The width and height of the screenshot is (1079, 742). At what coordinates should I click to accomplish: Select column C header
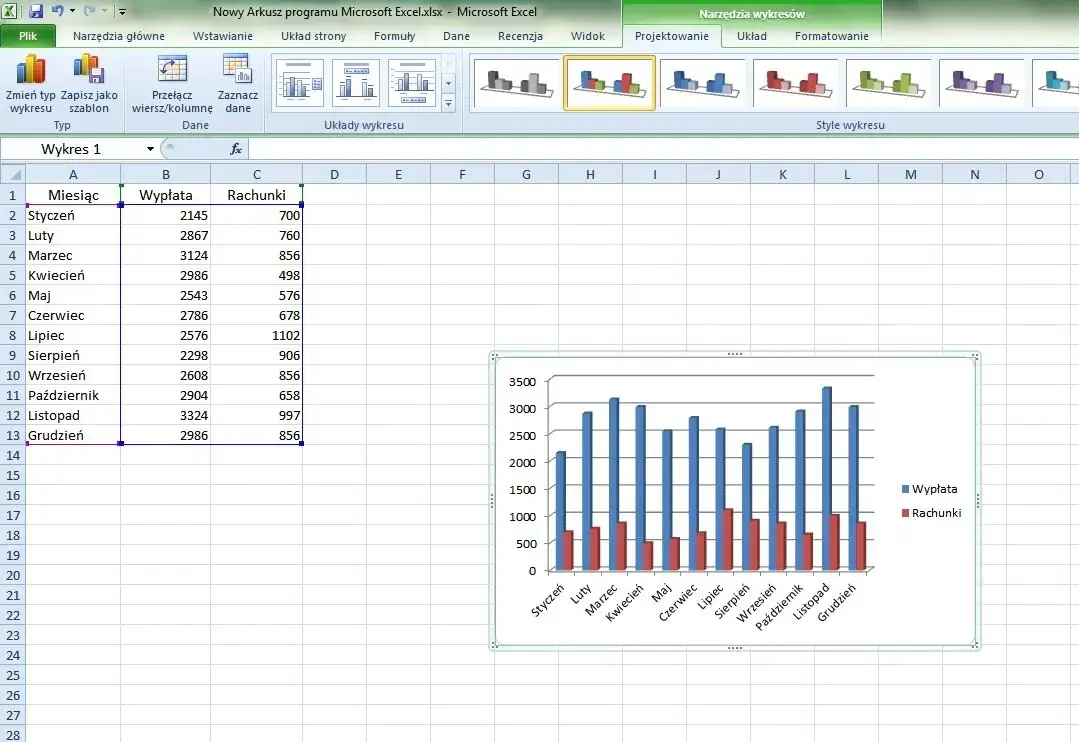point(257,174)
